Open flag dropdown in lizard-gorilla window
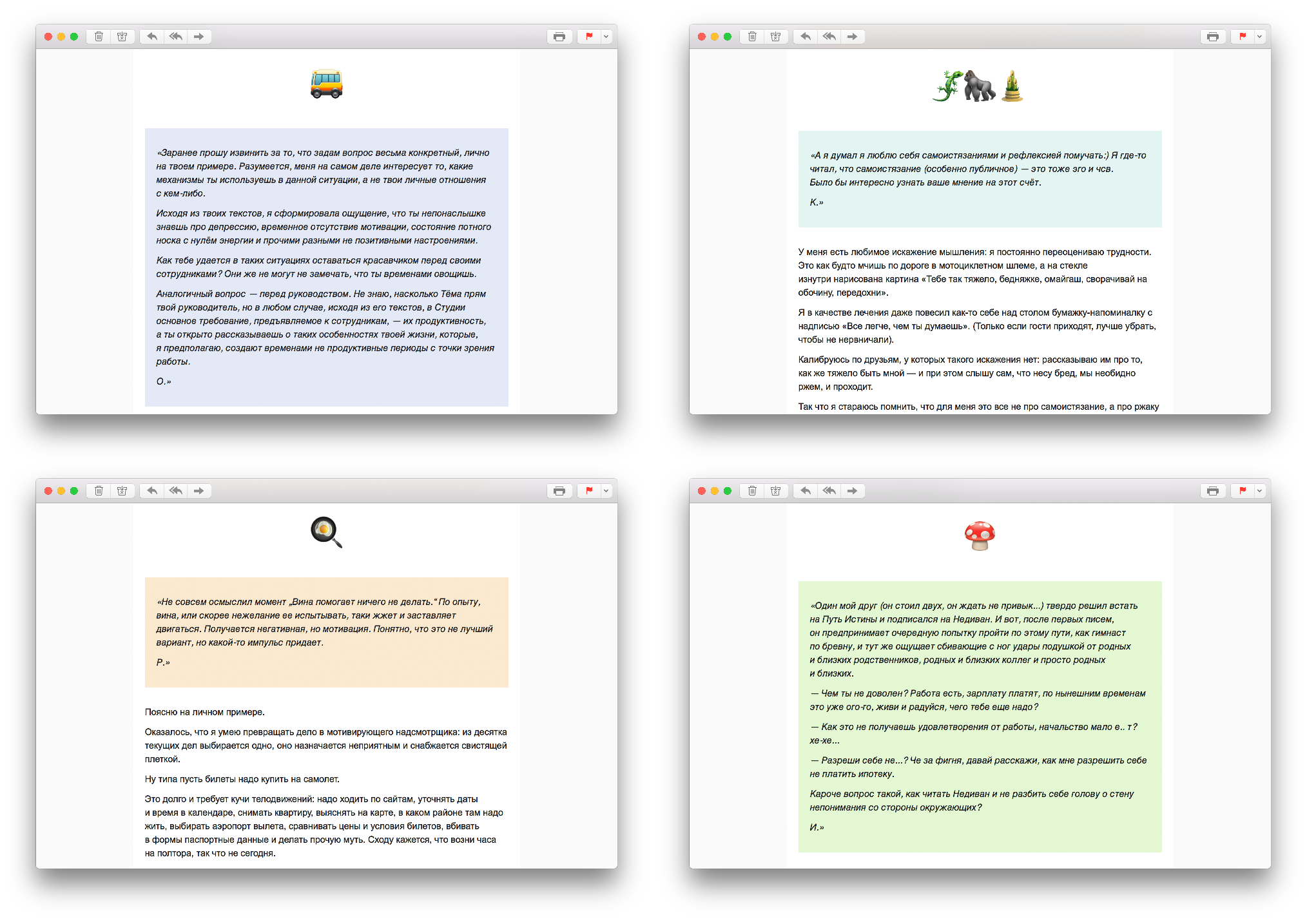1307x924 pixels. point(1259,37)
